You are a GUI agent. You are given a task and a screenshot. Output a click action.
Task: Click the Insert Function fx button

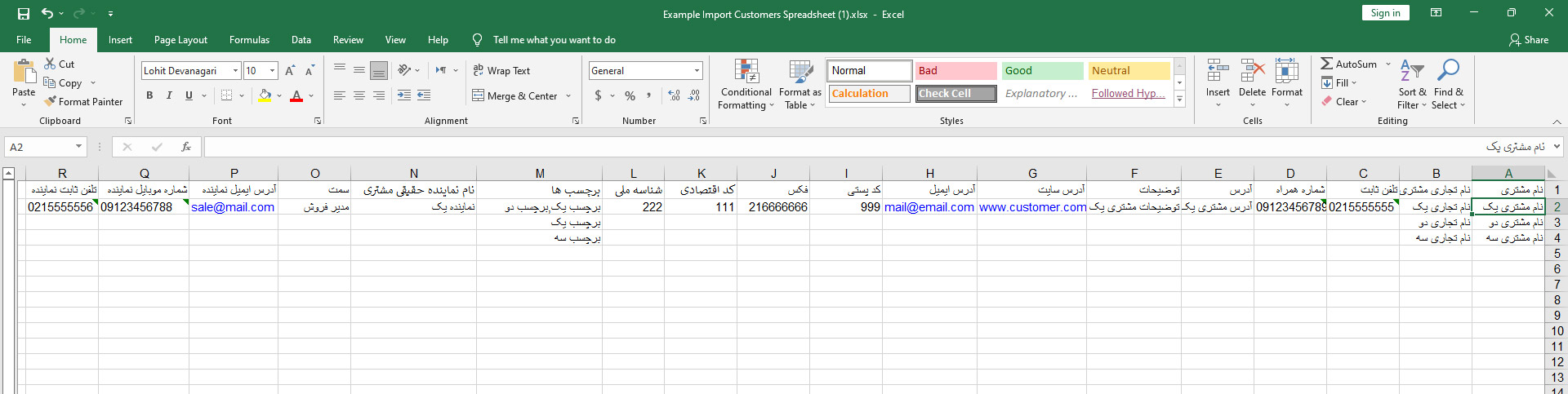[x=186, y=147]
